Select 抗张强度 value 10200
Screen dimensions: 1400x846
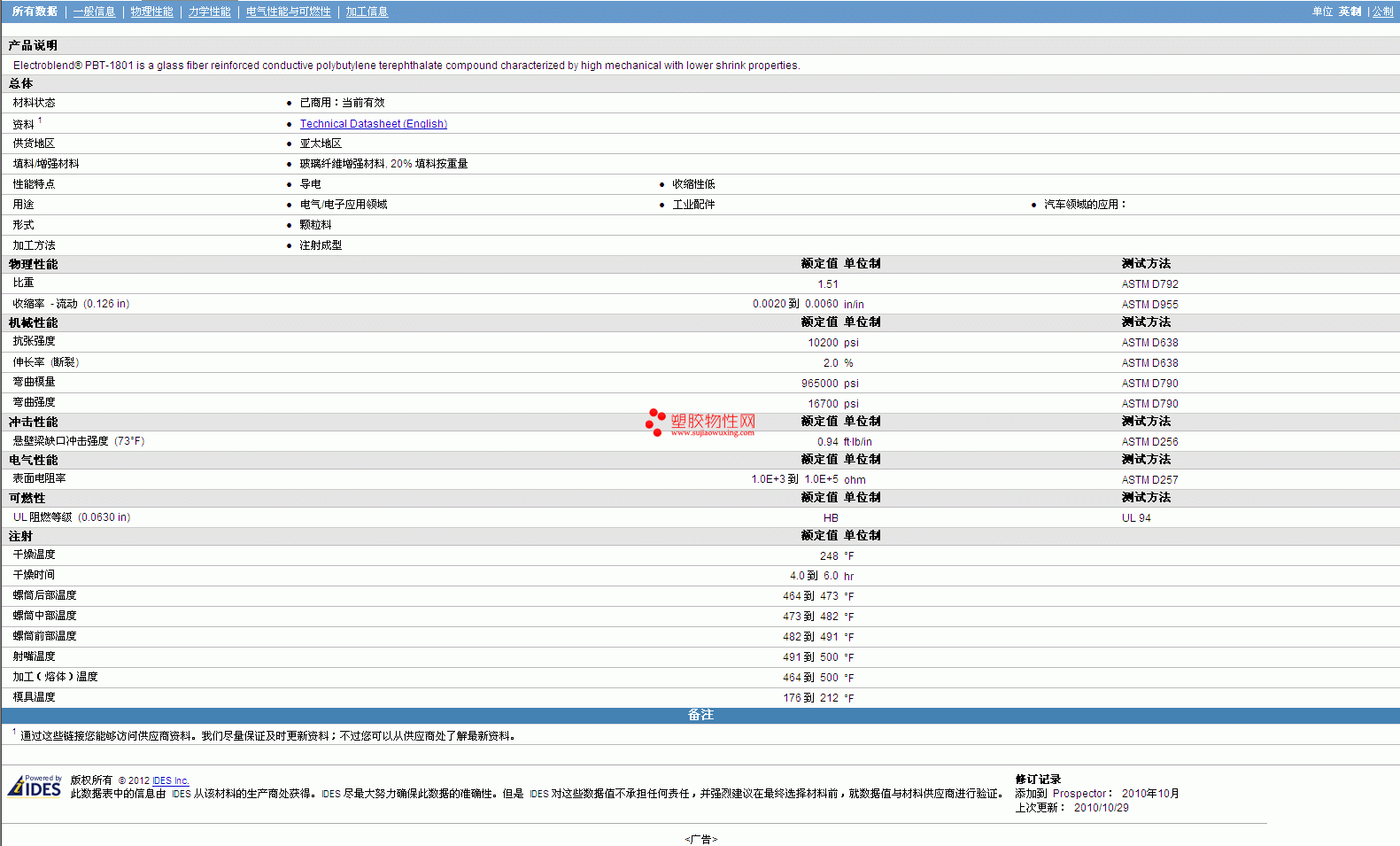click(823, 343)
